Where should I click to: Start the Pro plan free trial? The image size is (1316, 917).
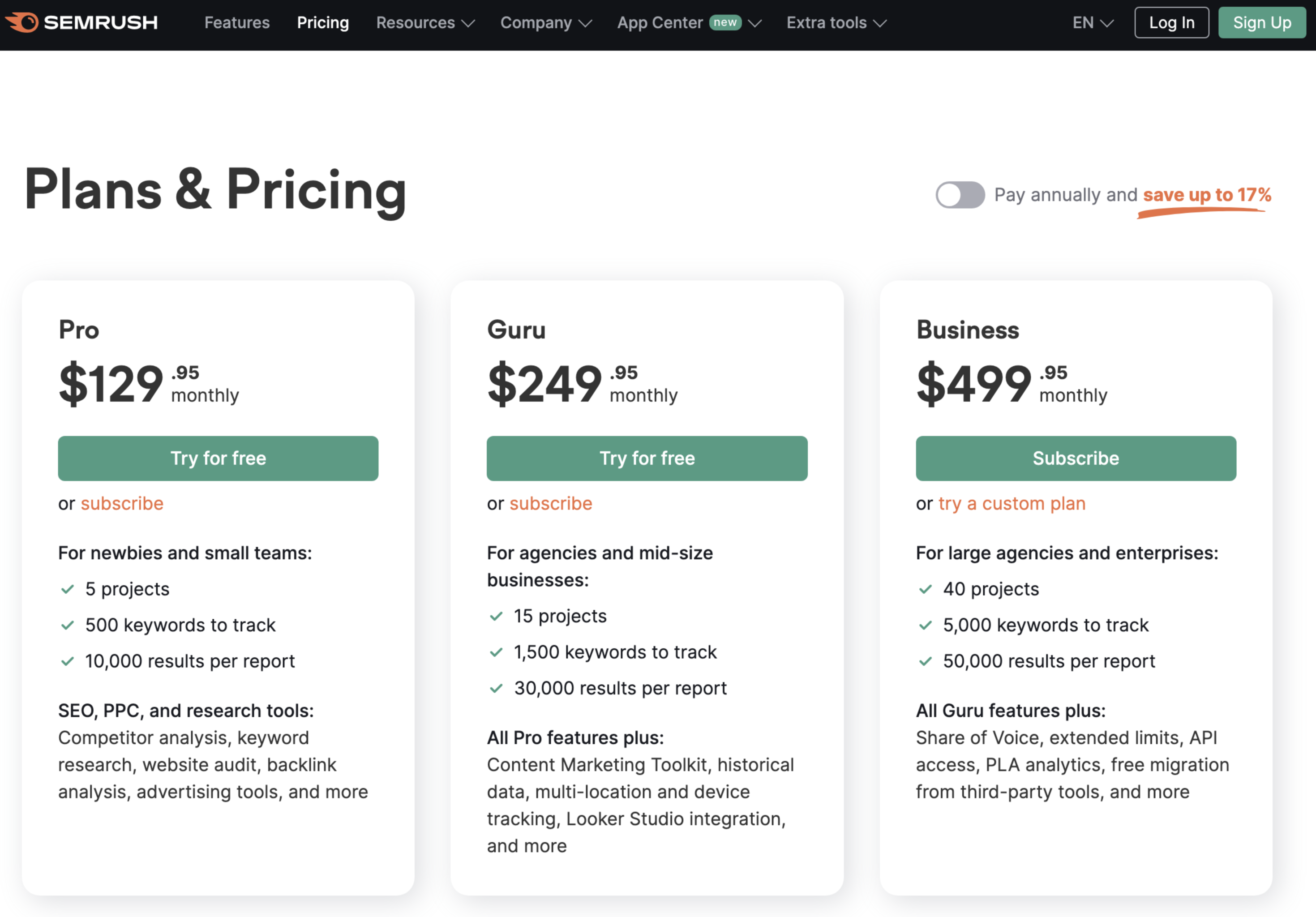click(x=219, y=458)
